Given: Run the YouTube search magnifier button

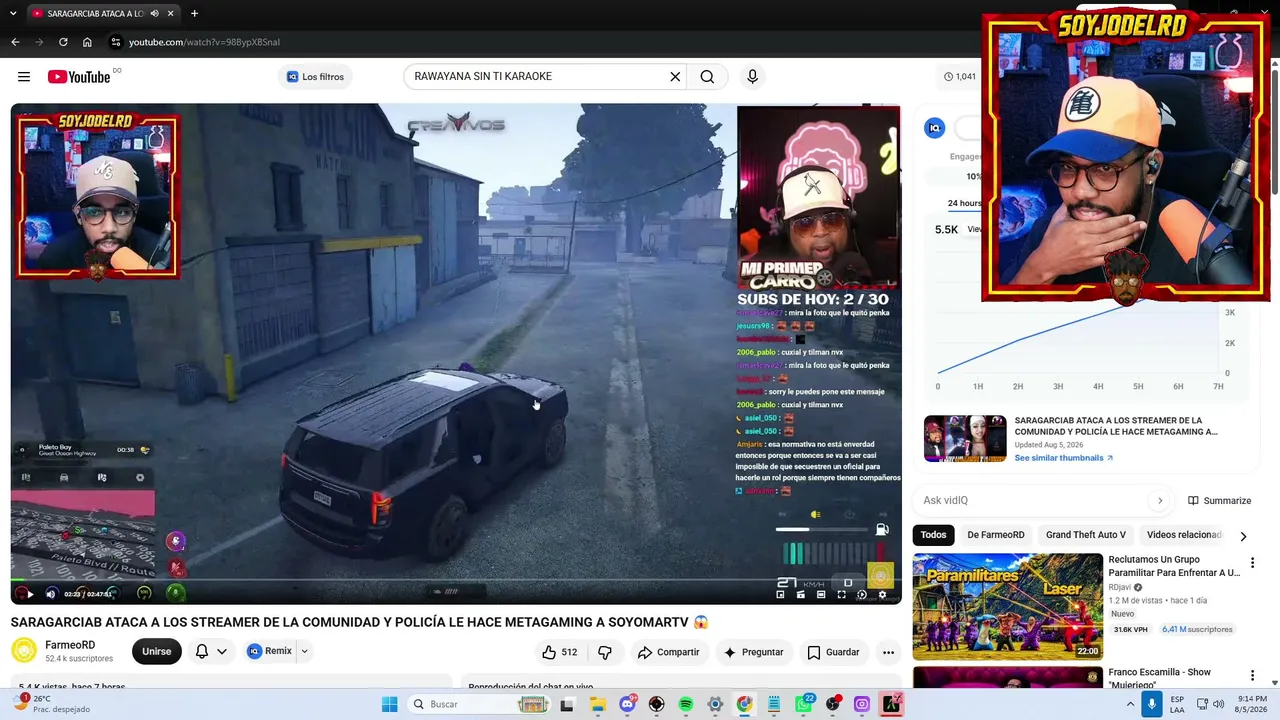Looking at the screenshot, I should tap(707, 77).
